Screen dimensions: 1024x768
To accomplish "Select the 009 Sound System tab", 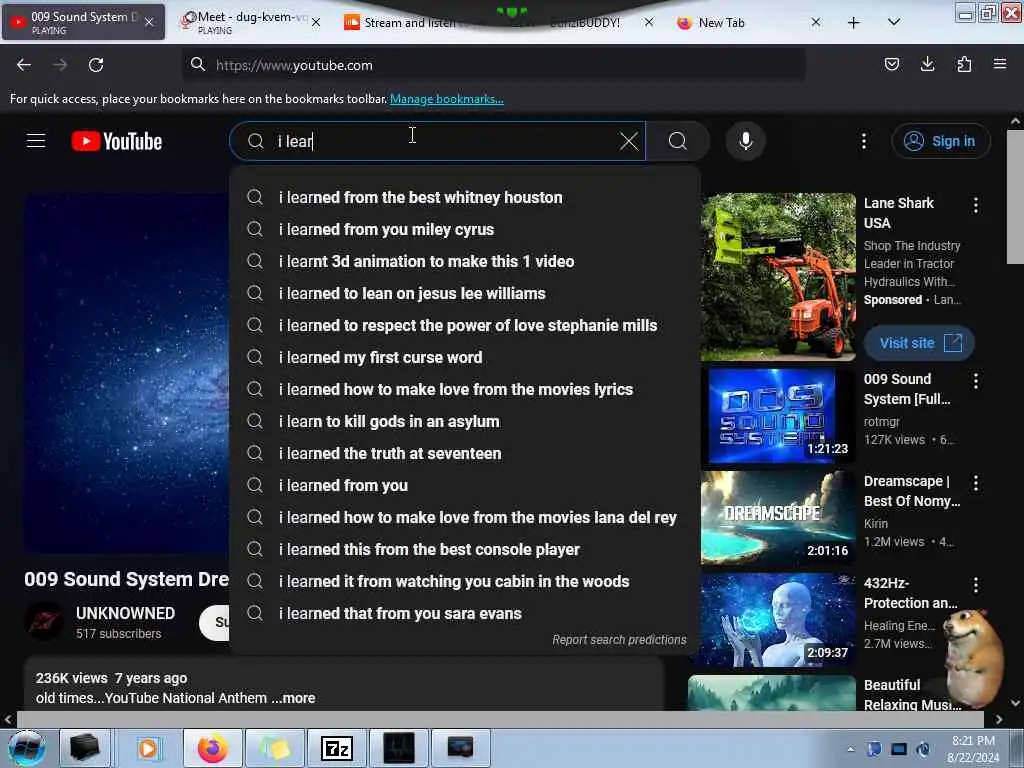I will click(x=84, y=22).
